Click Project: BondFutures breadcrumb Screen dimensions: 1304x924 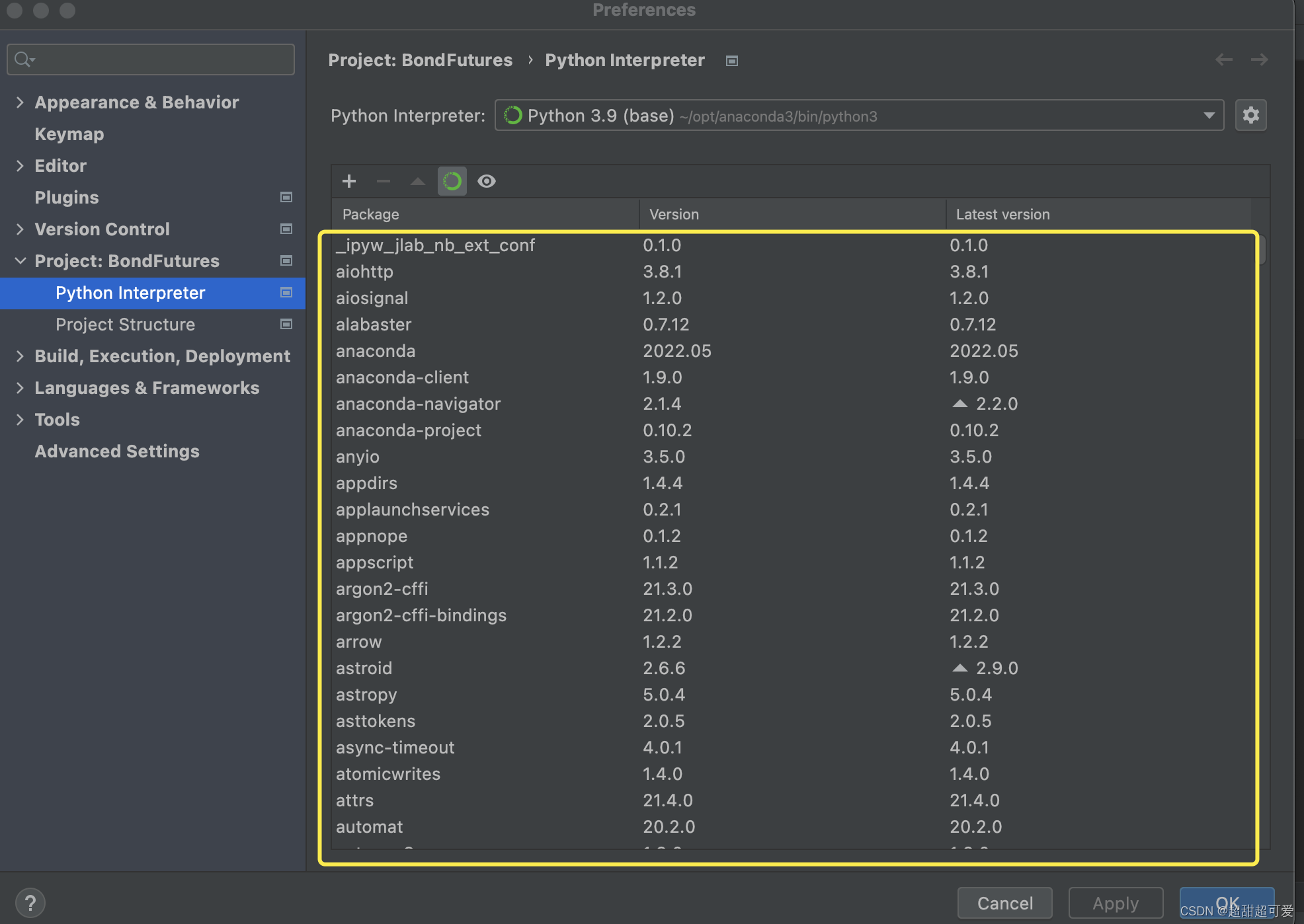click(x=421, y=60)
